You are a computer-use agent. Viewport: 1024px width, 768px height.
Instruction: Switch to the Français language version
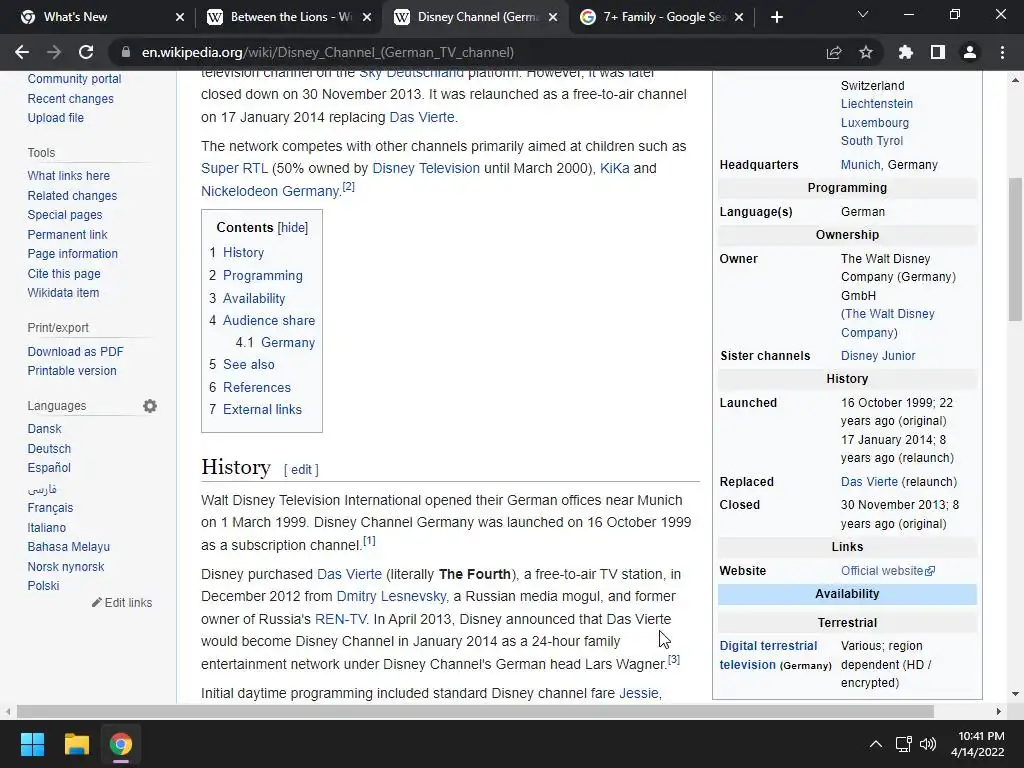click(x=50, y=508)
